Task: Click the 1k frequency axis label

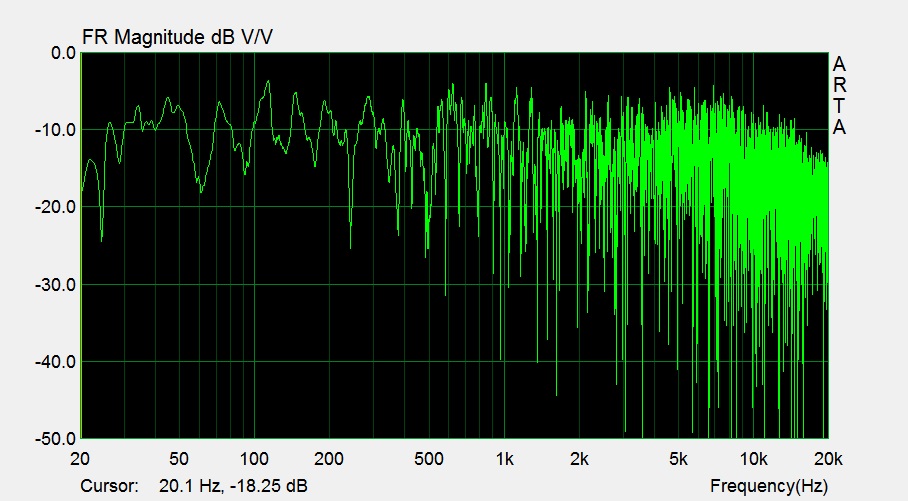Action: click(x=504, y=459)
